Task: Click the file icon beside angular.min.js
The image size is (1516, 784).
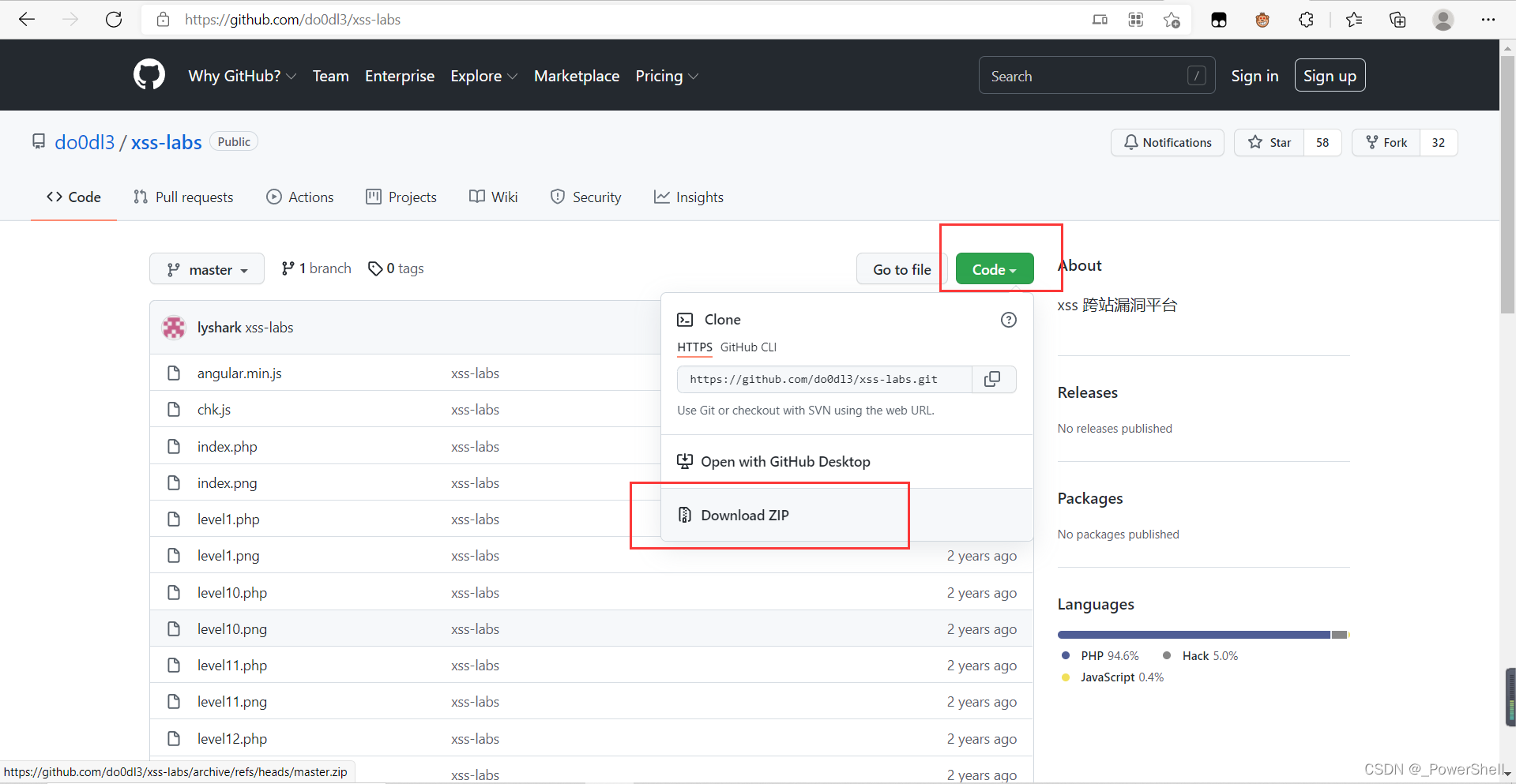Action: coord(174,373)
